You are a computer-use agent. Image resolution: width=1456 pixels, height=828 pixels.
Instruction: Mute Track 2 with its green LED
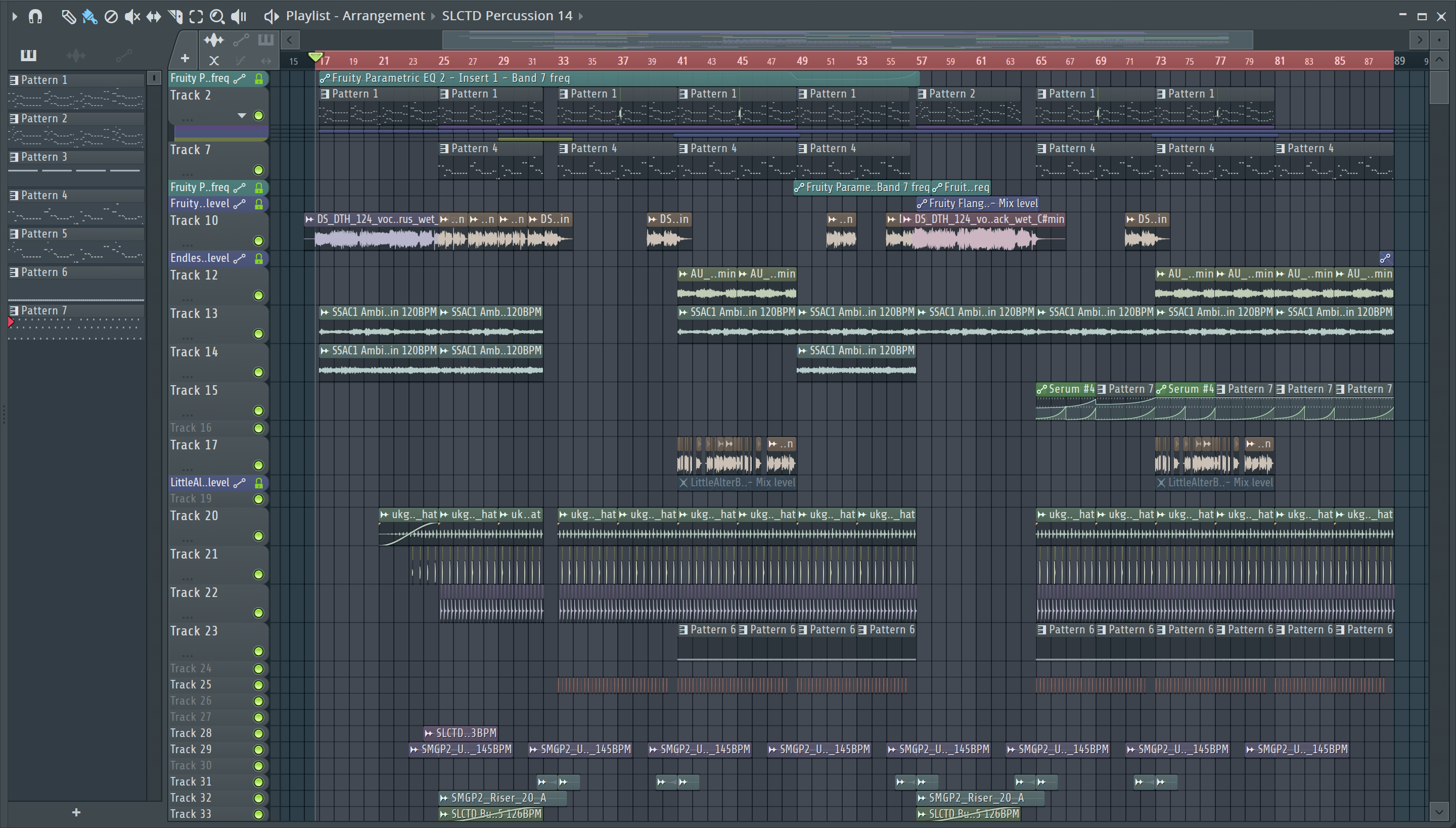point(259,115)
